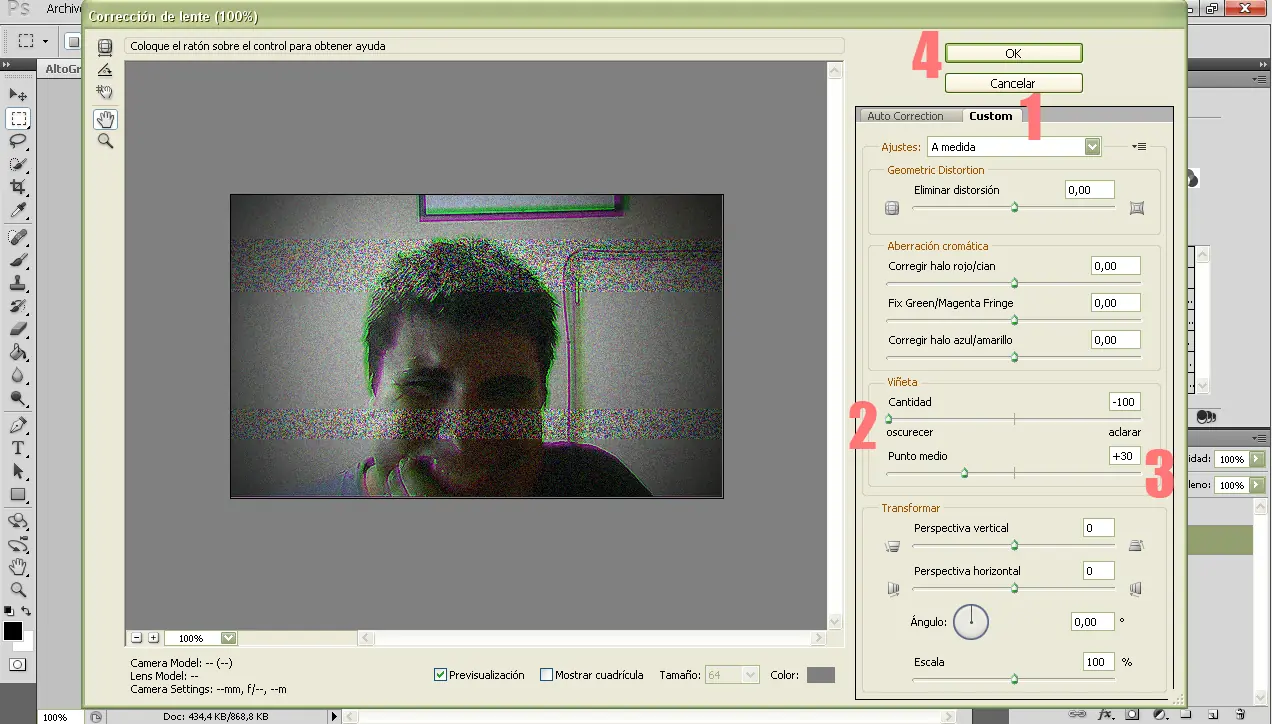Select the History Brush tool in Photoshop toolbar
The width and height of the screenshot is (1272, 724).
[18, 307]
